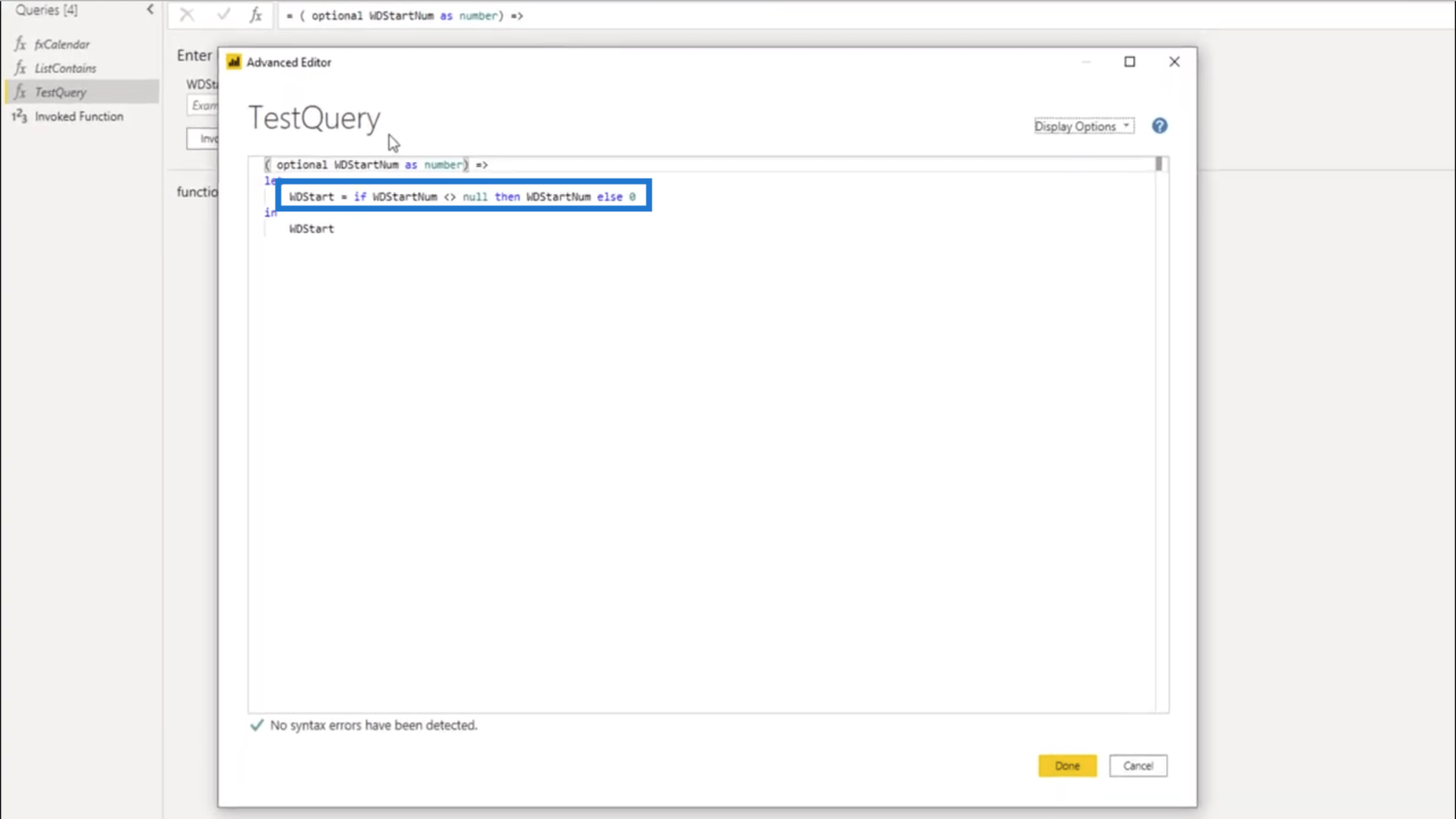Collapse the Queries pane chevron
Viewport: 1456px width, 819px height.
(x=150, y=10)
